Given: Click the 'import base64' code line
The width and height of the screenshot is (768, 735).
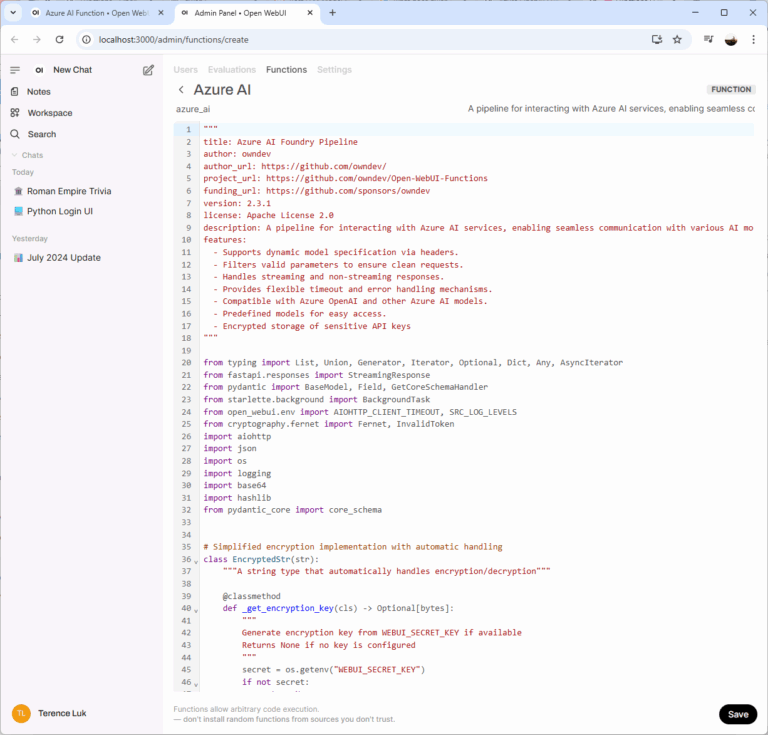Looking at the screenshot, I should click(x=235, y=485).
